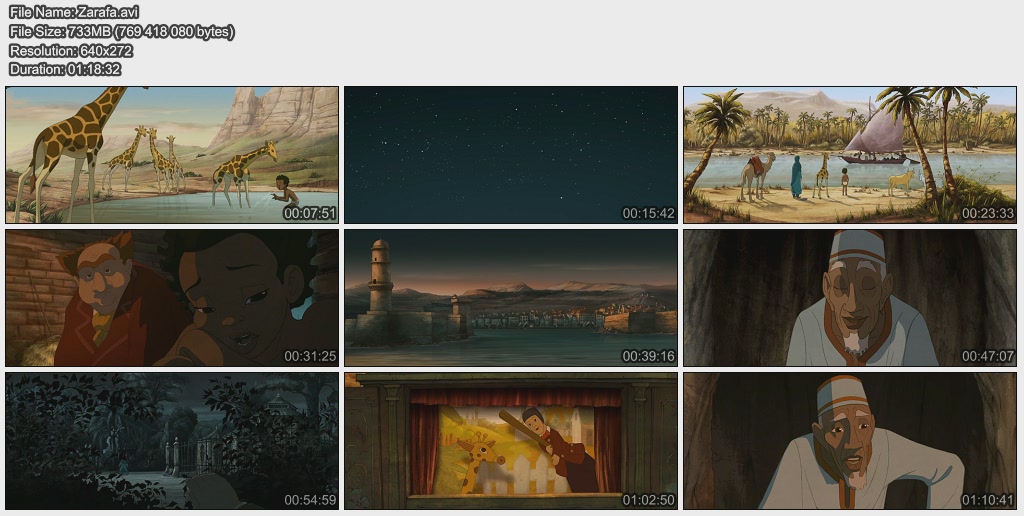Click the File Size 733MB text
This screenshot has height=516, width=1024.
(121, 32)
